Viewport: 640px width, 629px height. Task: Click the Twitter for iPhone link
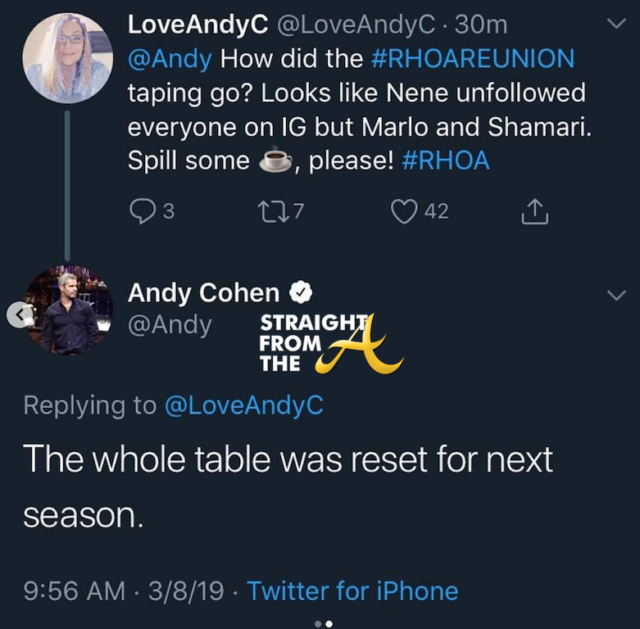(x=352, y=591)
